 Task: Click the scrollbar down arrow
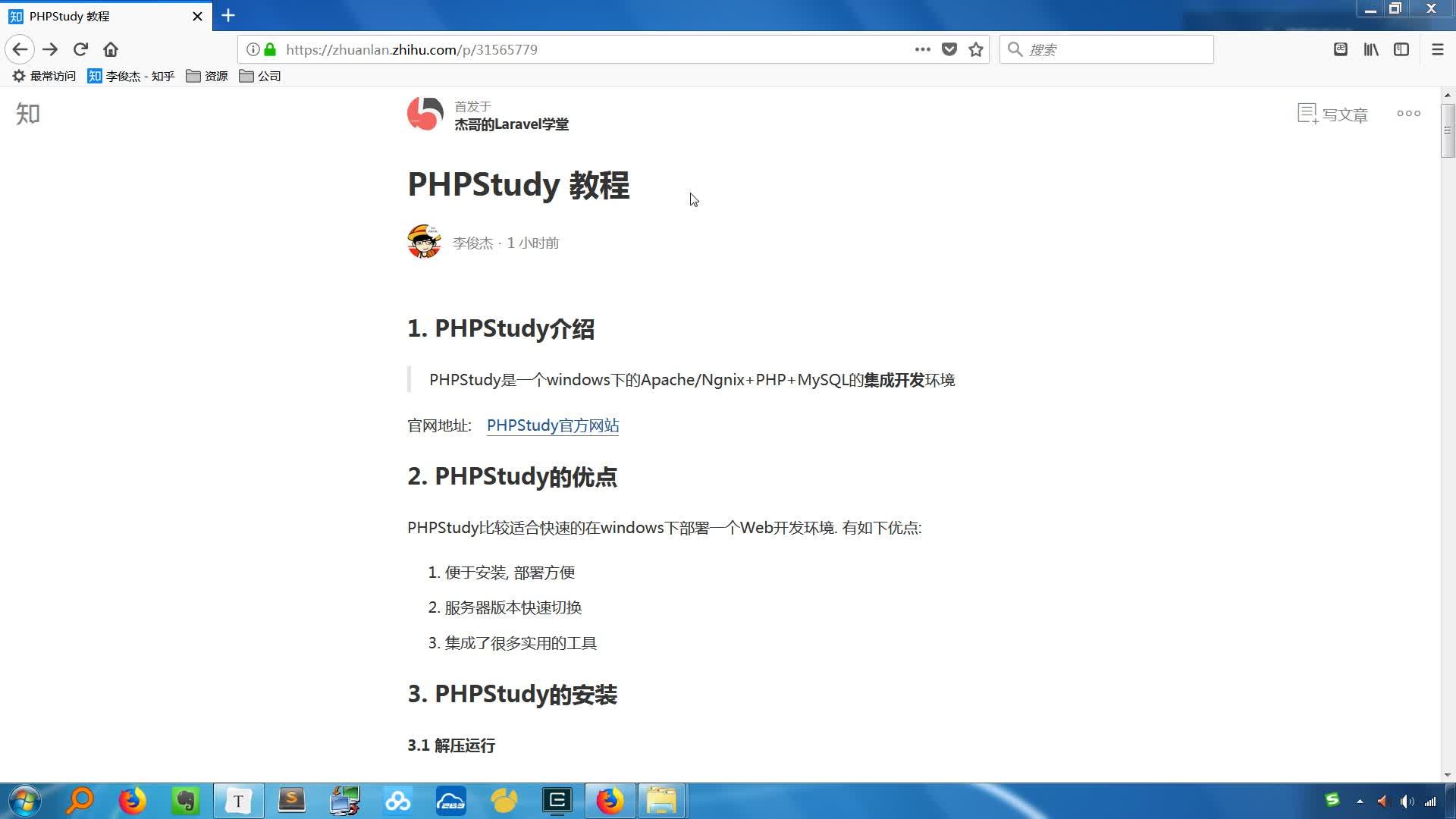tap(1448, 775)
